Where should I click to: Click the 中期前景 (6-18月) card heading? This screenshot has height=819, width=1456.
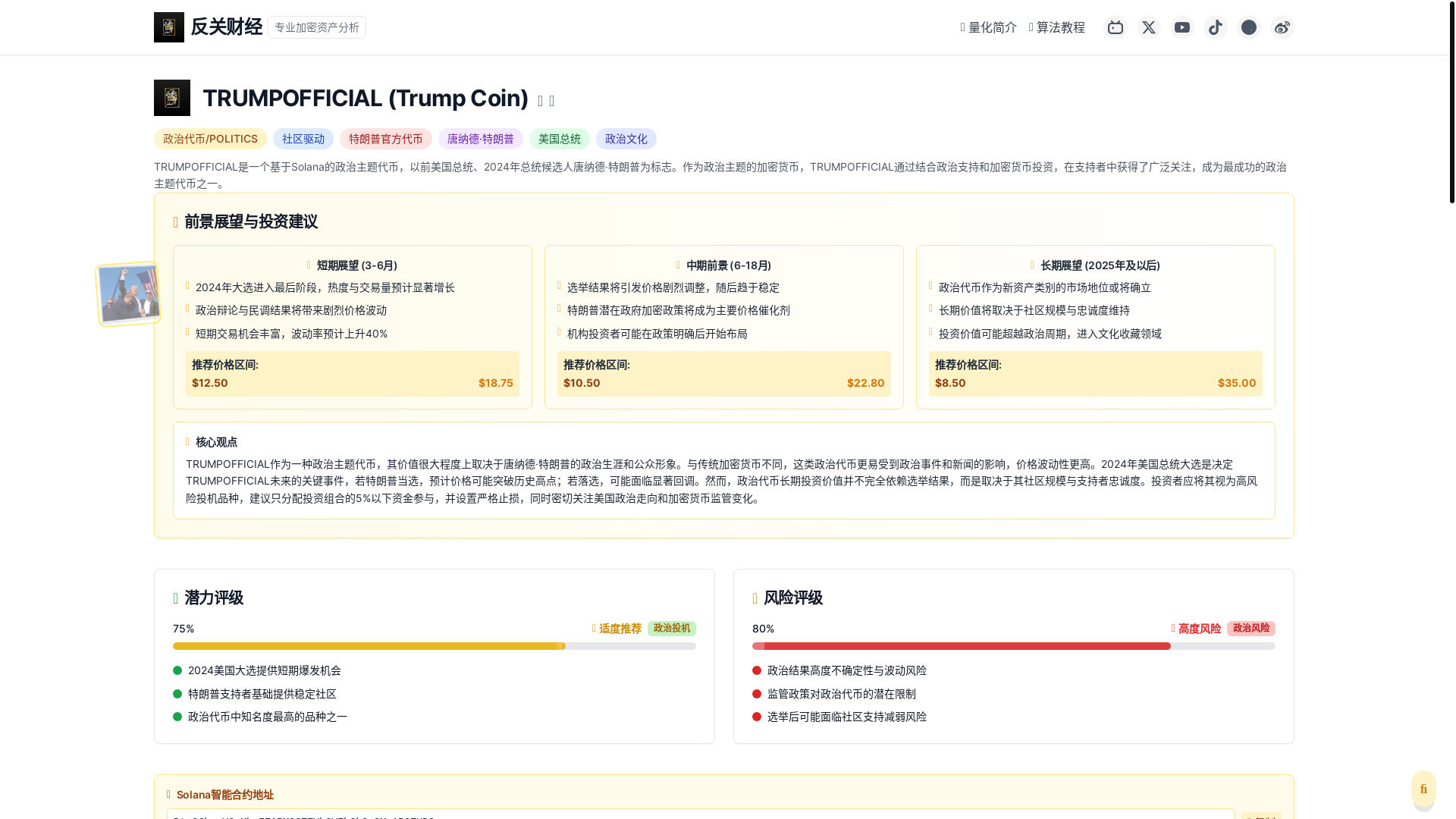(x=724, y=265)
